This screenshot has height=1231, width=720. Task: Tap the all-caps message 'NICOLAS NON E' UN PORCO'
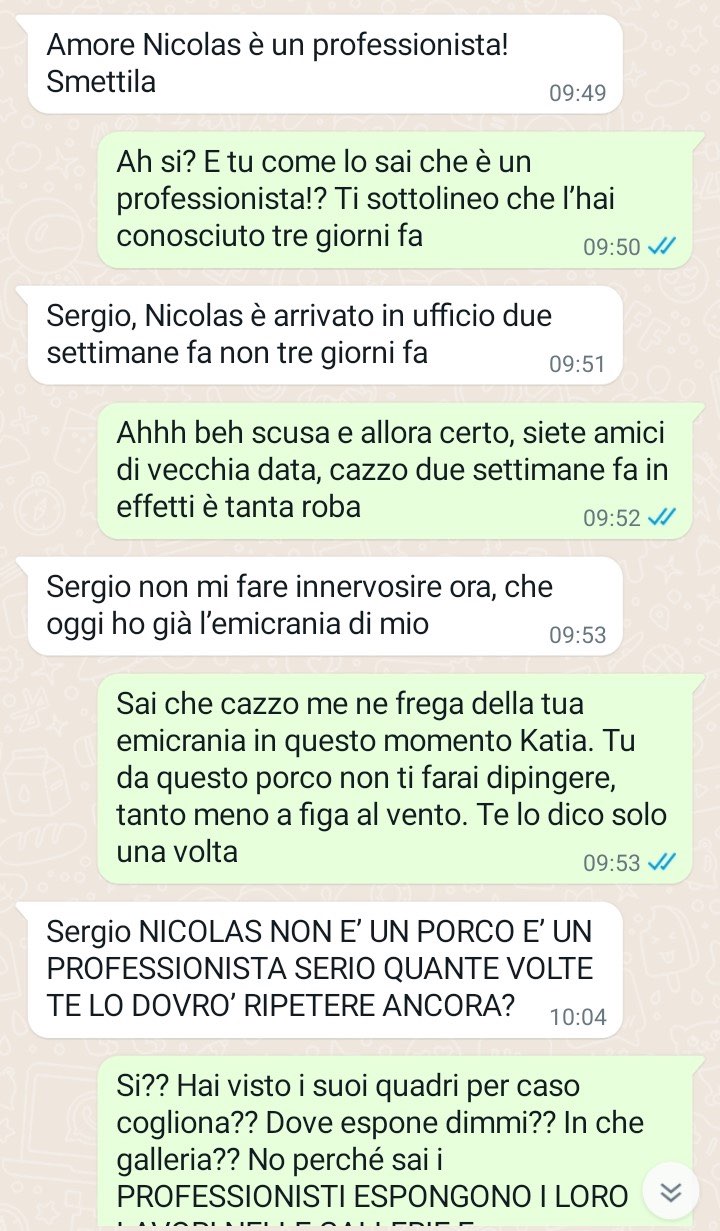pyautogui.click(x=325, y=969)
